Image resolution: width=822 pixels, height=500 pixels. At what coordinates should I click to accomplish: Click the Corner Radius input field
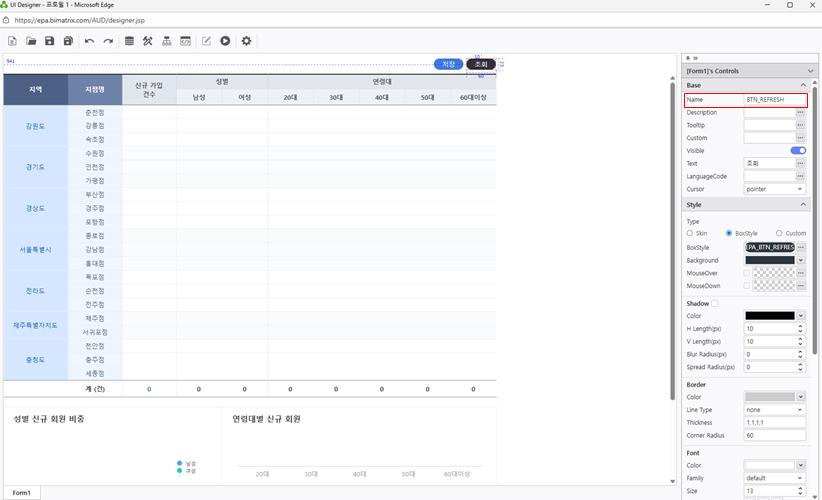[775, 435]
